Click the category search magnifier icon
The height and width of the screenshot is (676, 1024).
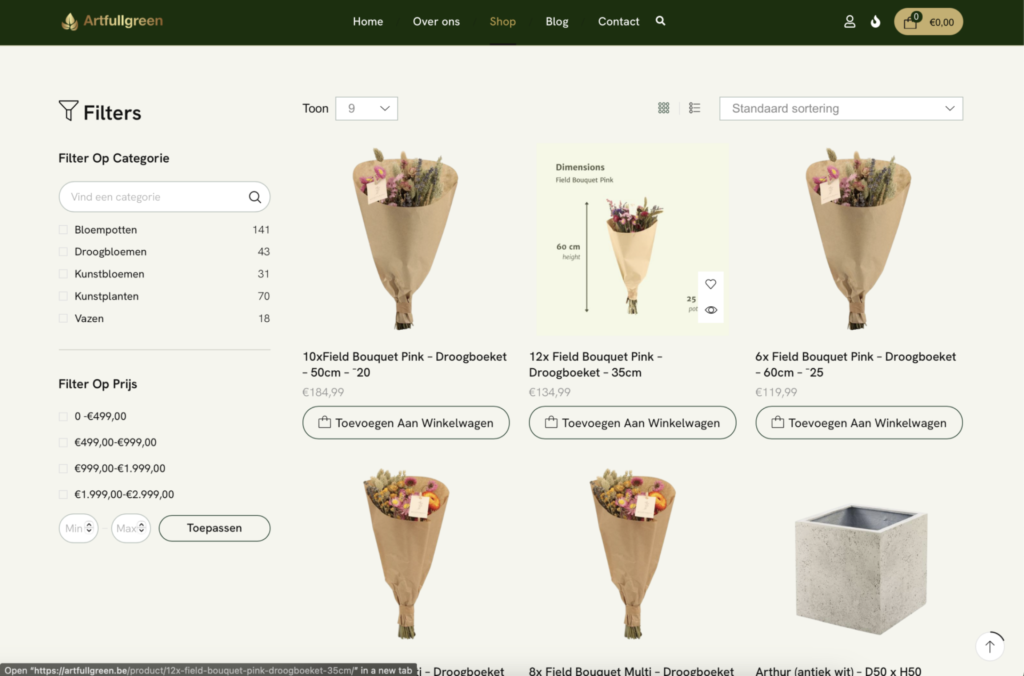(255, 197)
